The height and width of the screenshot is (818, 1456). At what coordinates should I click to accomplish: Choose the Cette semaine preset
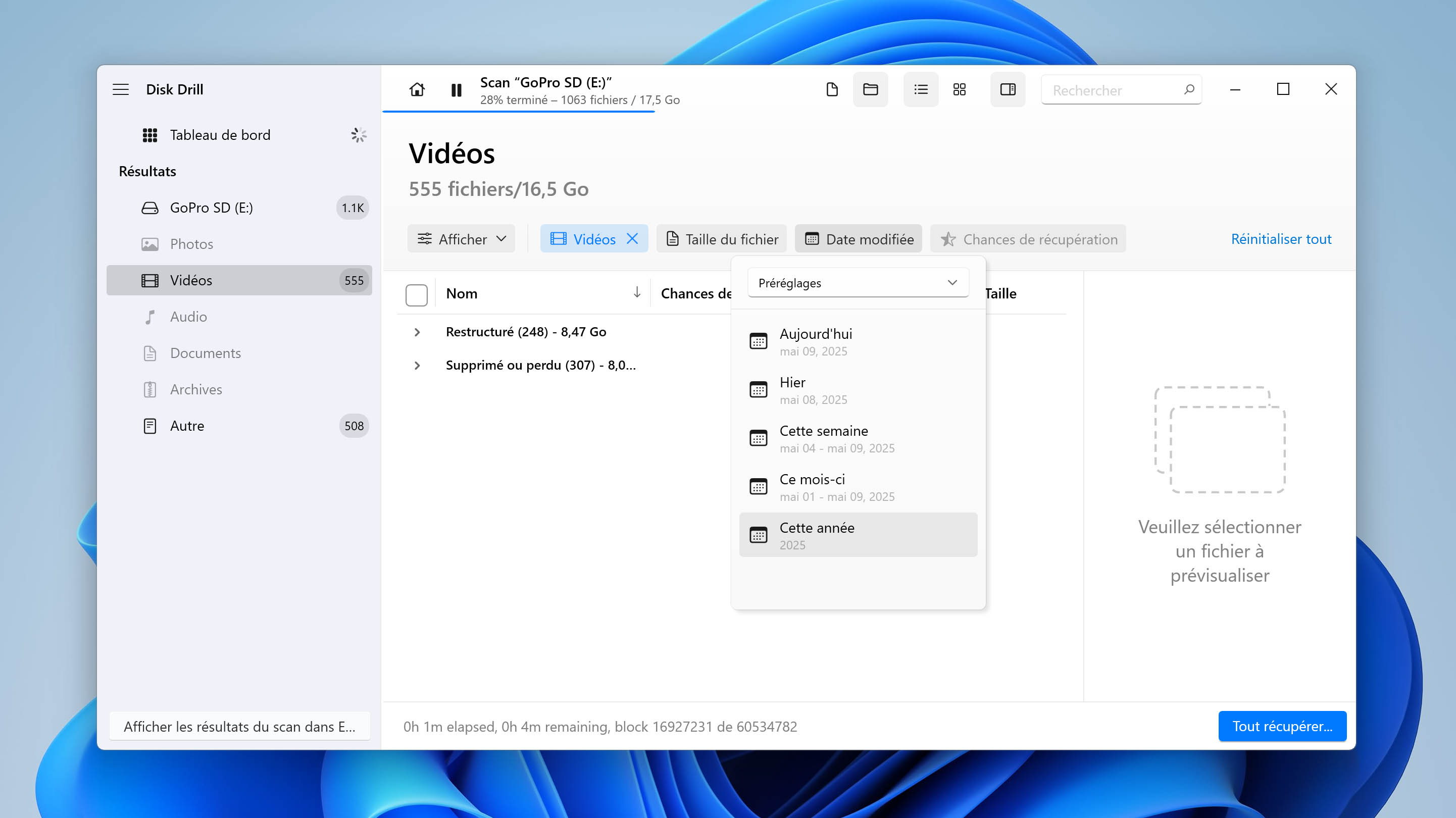point(858,439)
